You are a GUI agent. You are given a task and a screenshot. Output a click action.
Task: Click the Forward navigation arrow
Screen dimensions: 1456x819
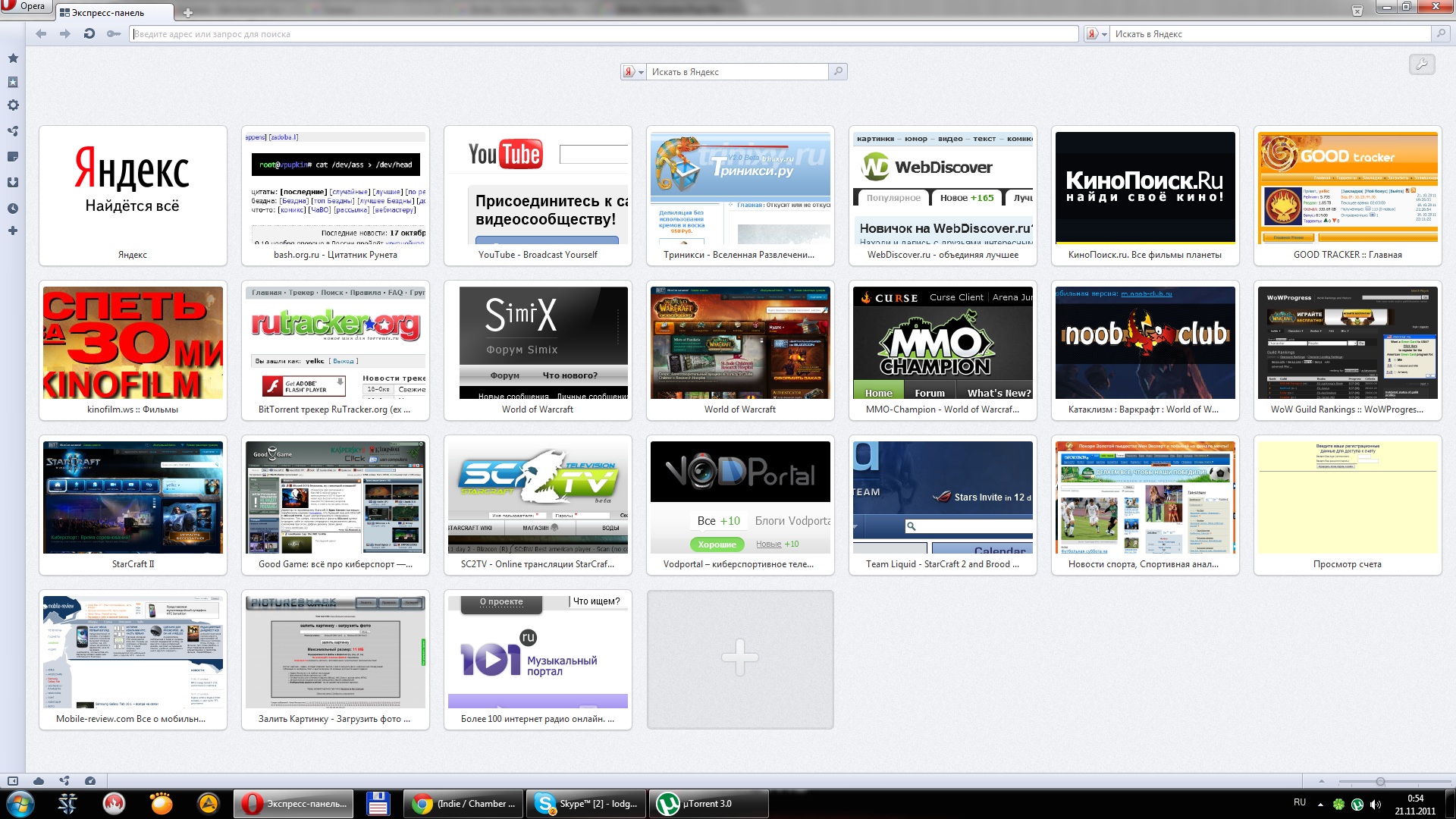pos(65,33)
